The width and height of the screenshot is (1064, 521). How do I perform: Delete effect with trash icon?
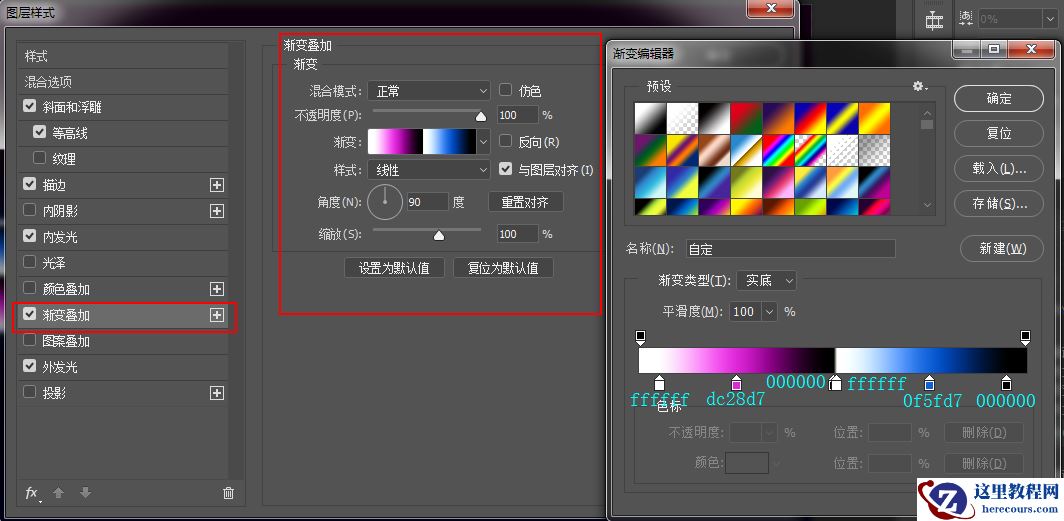tap(229, 493)
